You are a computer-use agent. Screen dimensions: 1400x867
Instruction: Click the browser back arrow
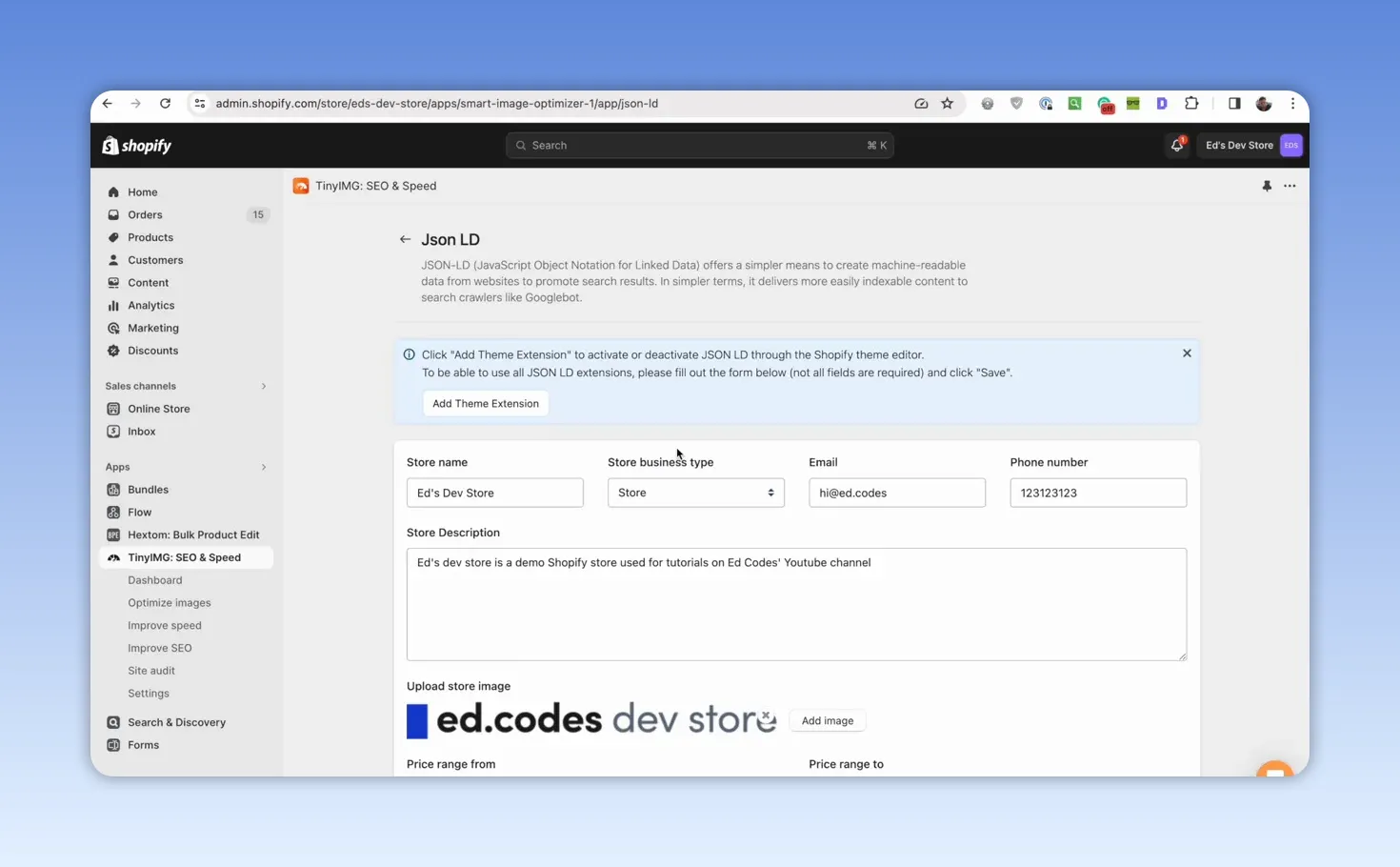[x=108, y=104]
